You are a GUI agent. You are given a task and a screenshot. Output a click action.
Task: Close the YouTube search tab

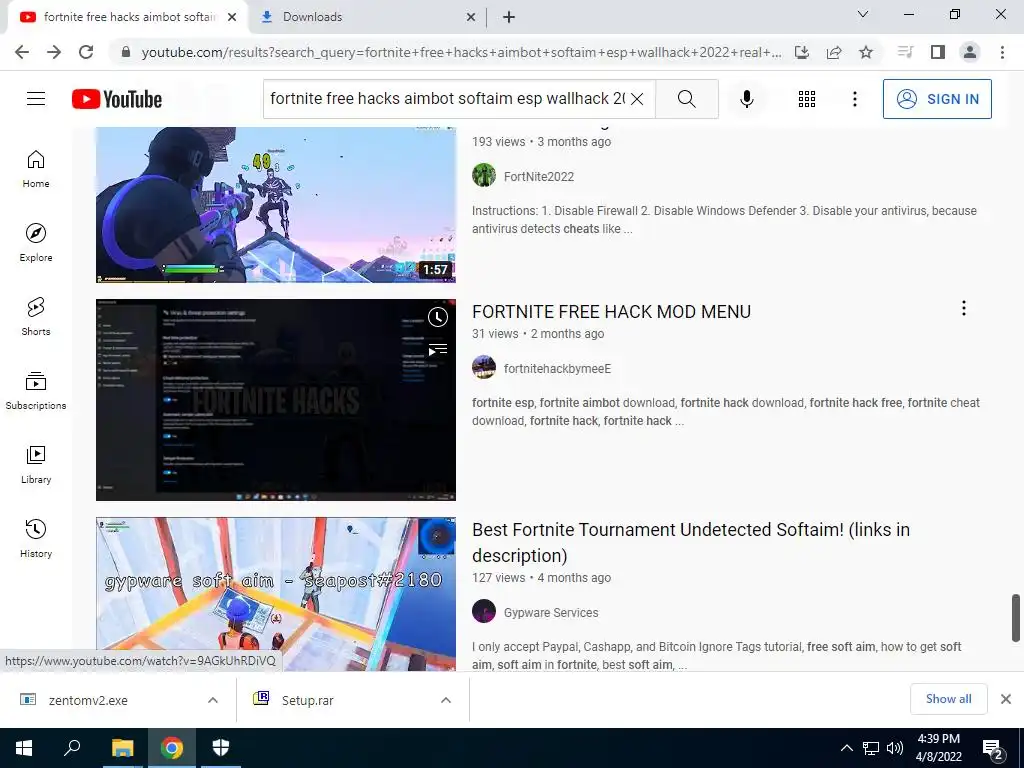point(232,17)
